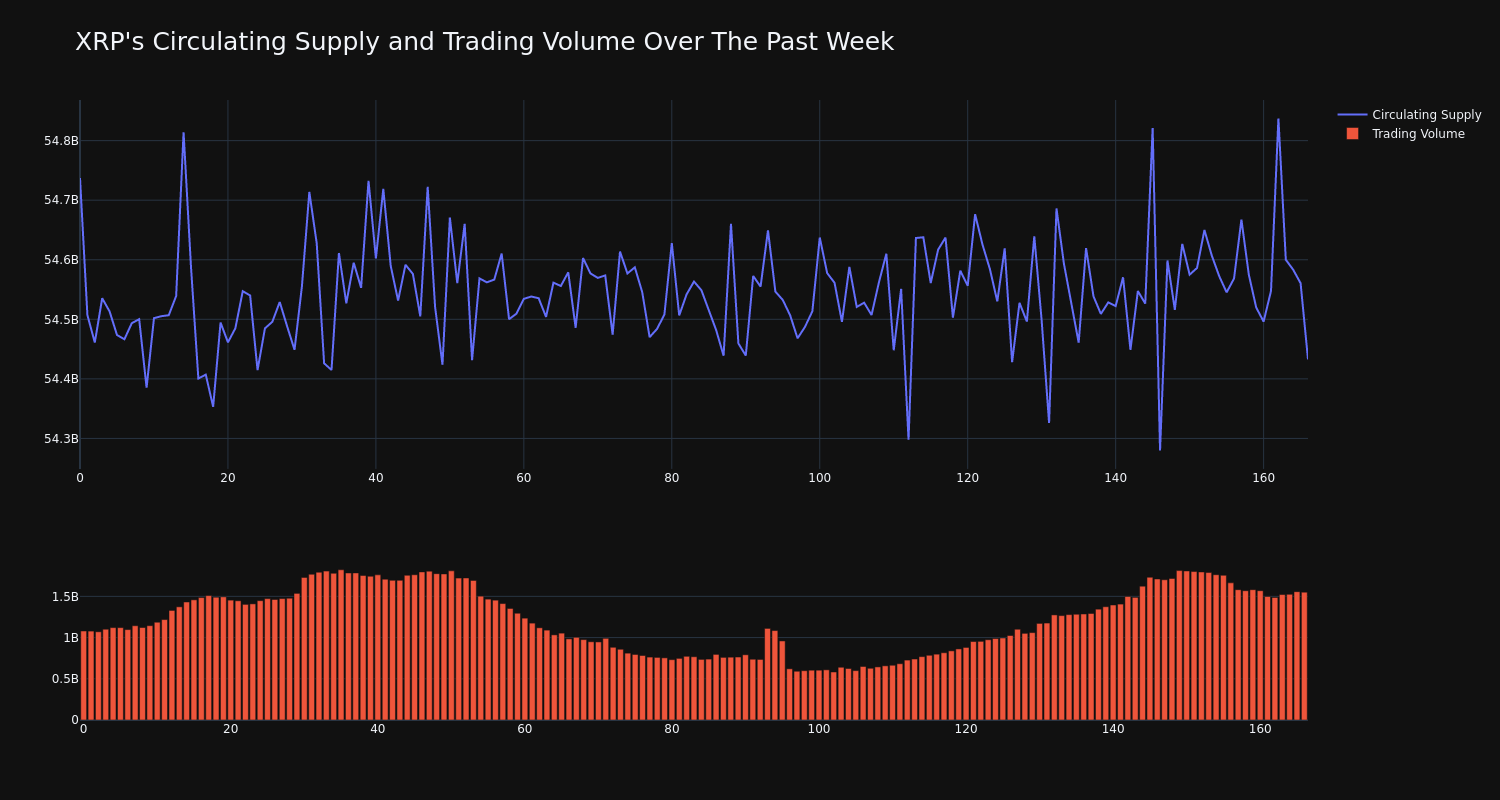Click the 160 x-axis tick of supply chart
This screenshot has height=800, width=1500.
click(1264, 478)
